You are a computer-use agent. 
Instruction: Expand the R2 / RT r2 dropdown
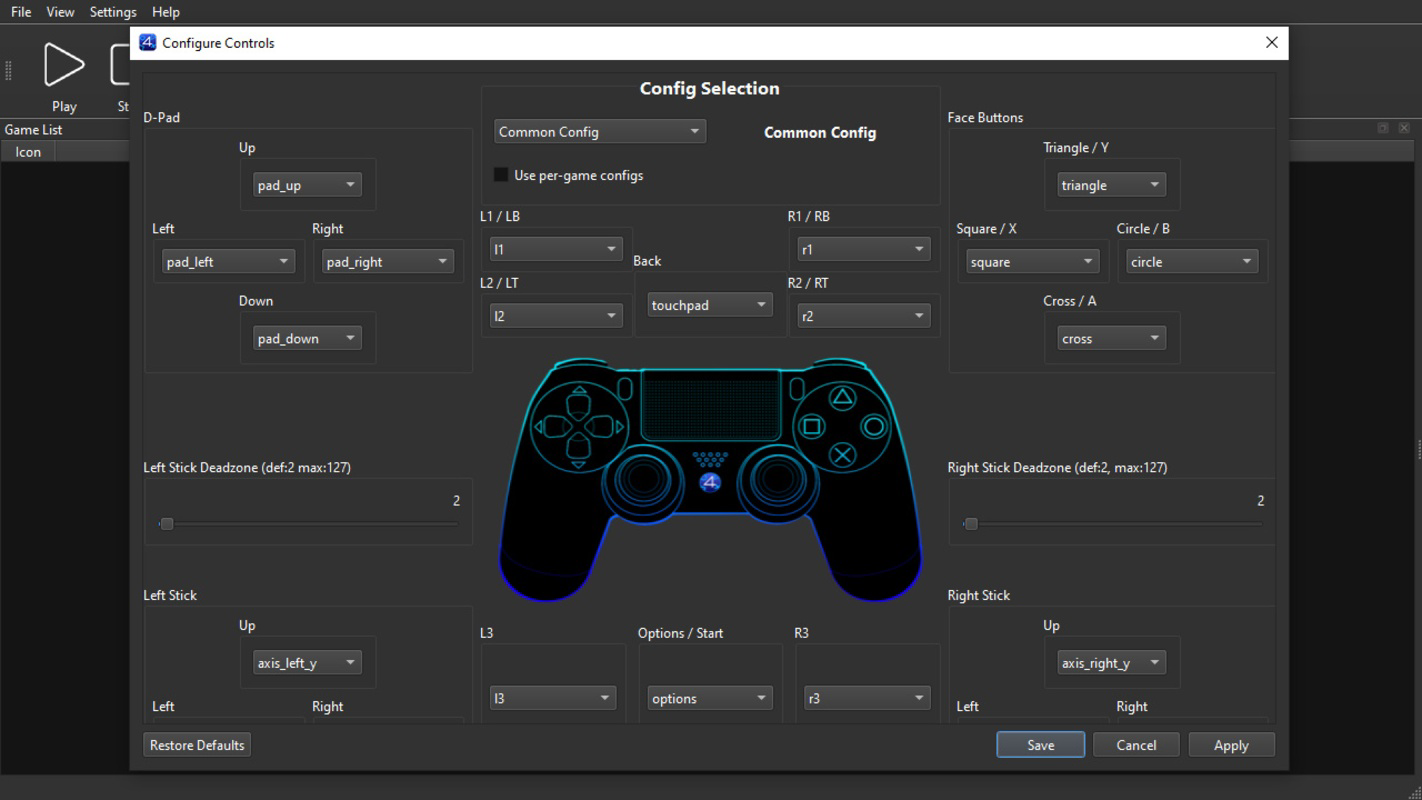click(864, 316)
